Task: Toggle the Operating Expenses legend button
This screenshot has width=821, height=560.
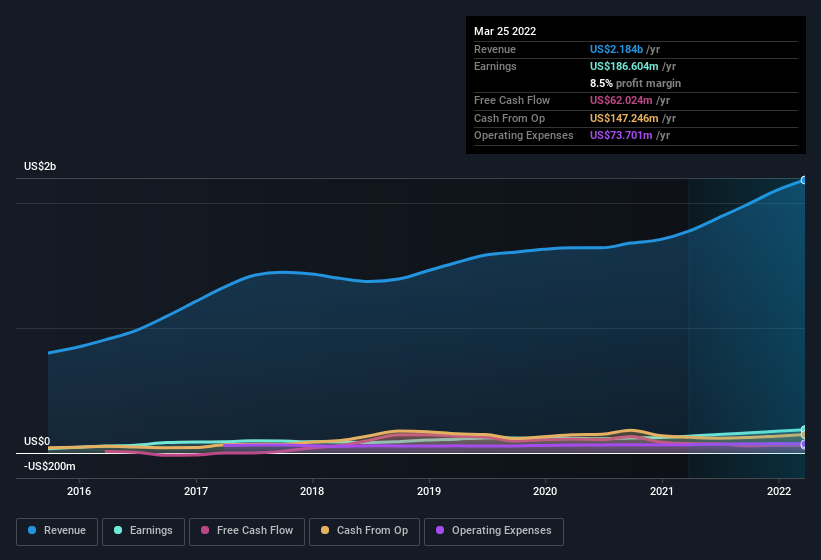Action: point(494,531)
